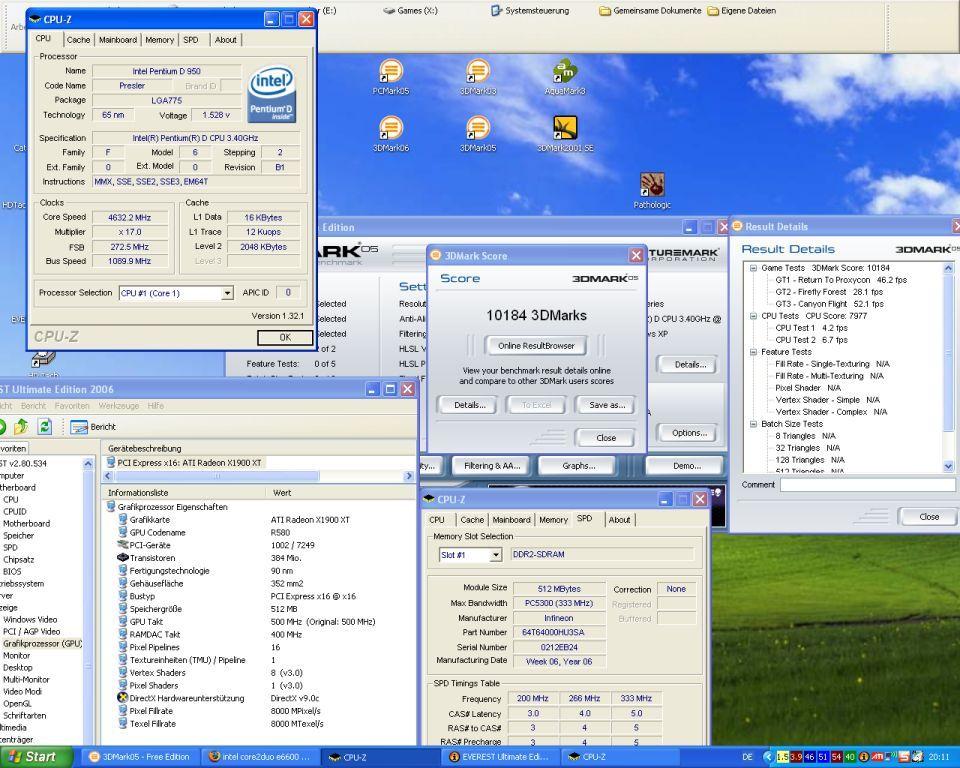
Task: Click the green 40 sensor tray icon
Action: (x=850, y=757)
